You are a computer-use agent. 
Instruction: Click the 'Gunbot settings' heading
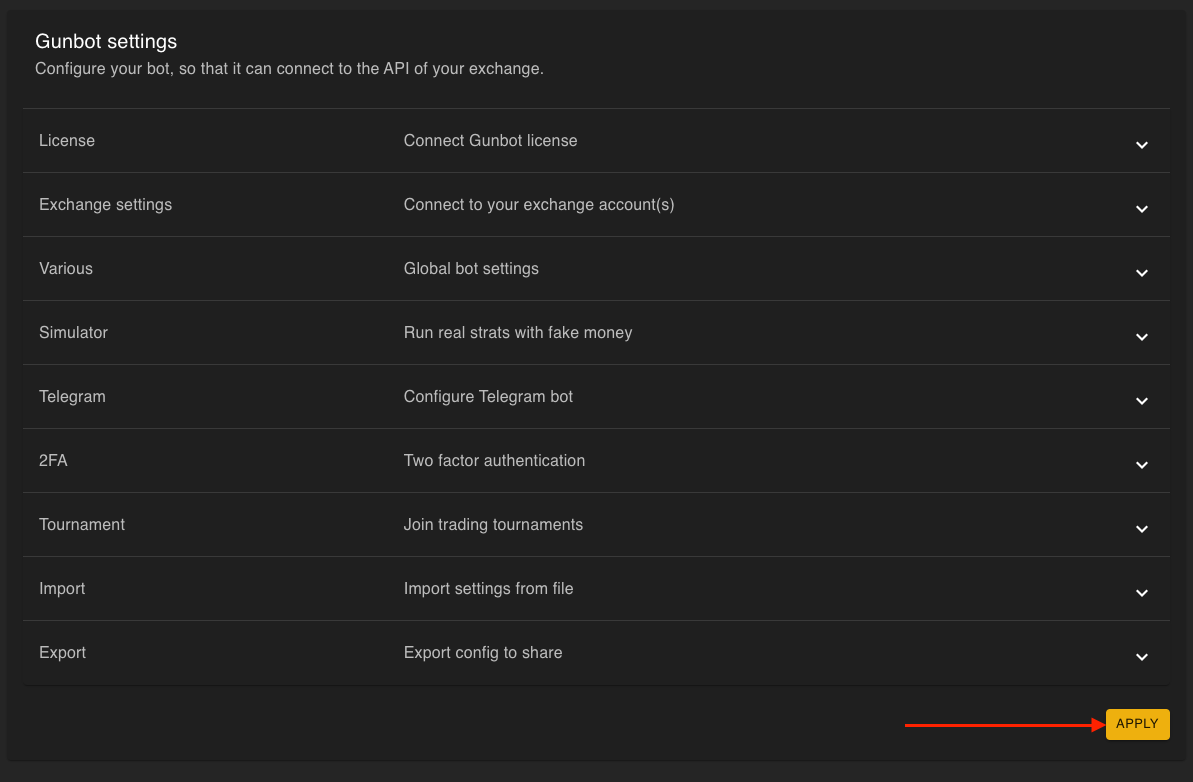[106, 41]
